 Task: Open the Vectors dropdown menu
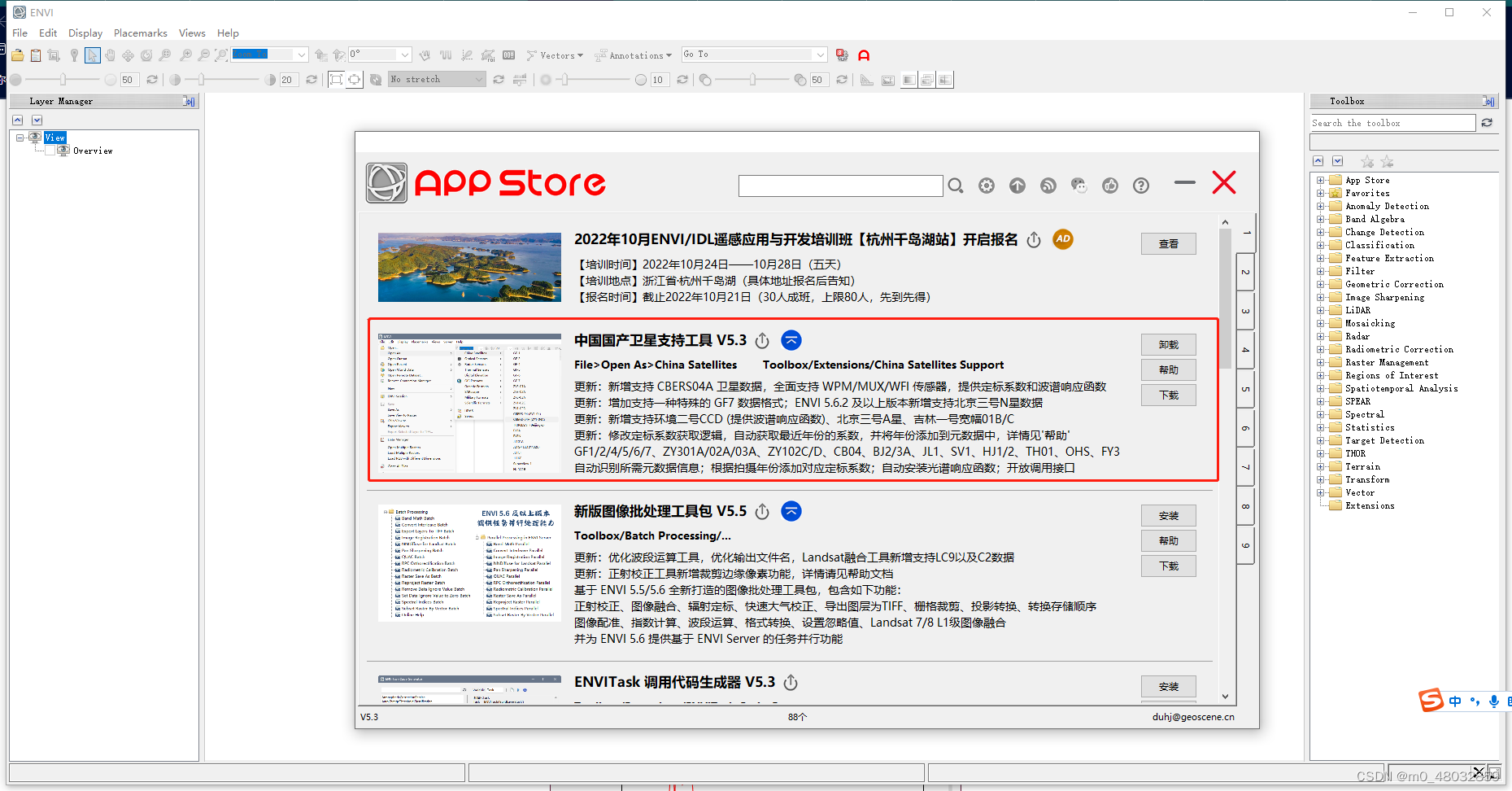[555, 55]
